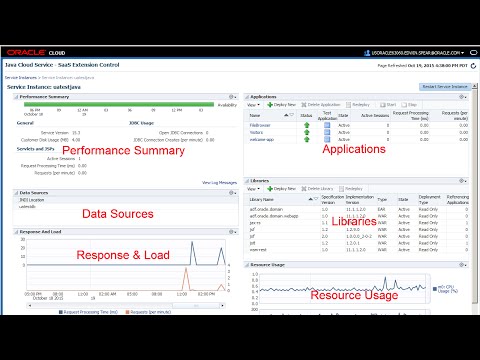
Task: Click Restart Service Instance button
Action: pyautogui.click(x=445, y=87)
